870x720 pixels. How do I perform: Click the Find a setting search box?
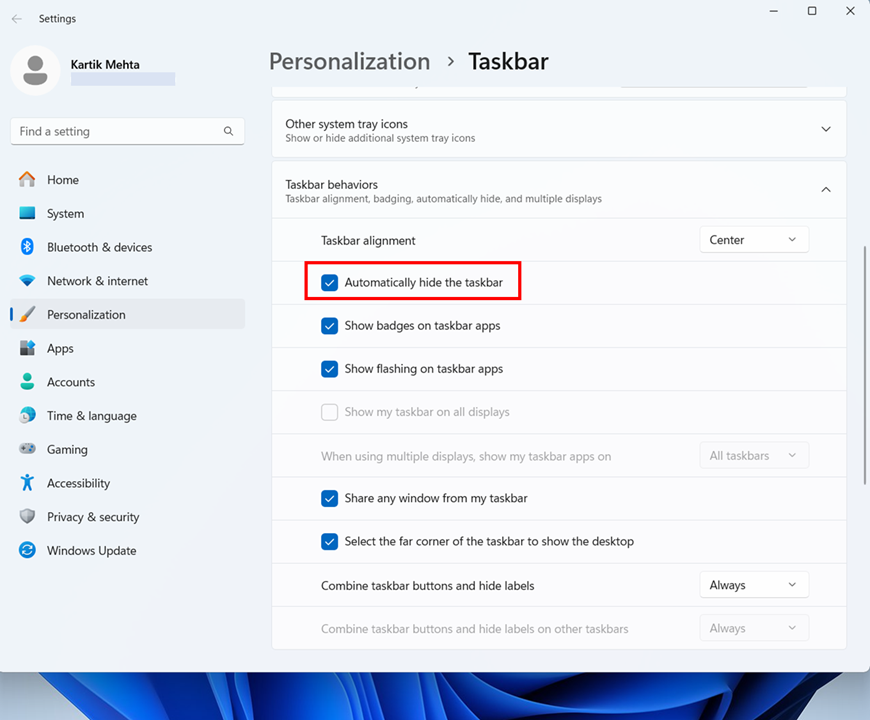127,131
